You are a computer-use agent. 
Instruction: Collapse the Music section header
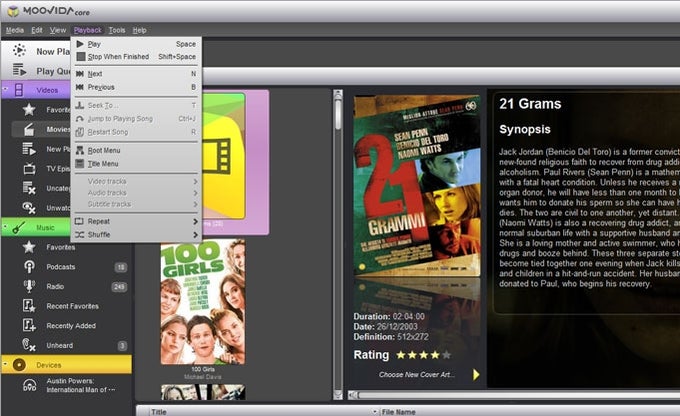pos(5,226)
